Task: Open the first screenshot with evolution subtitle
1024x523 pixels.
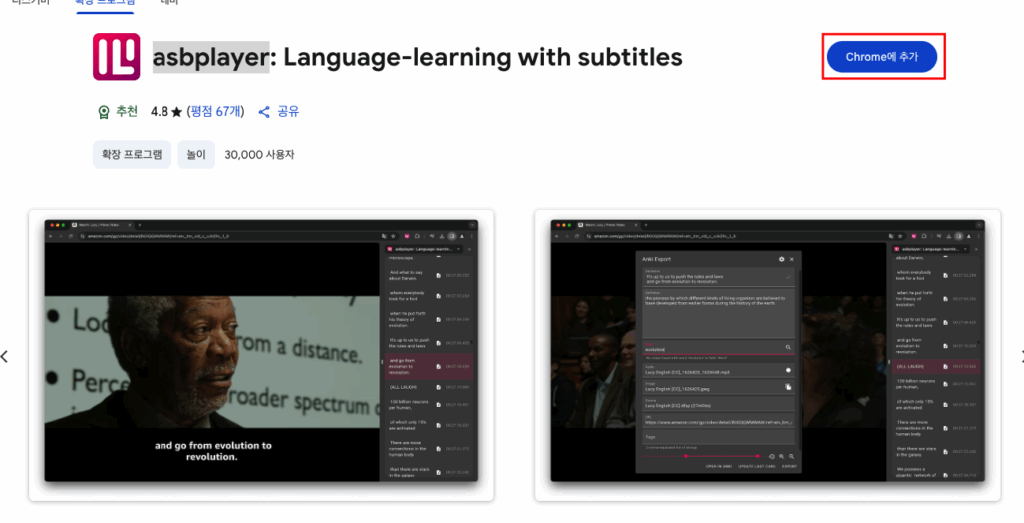Action: coord(261,355)
